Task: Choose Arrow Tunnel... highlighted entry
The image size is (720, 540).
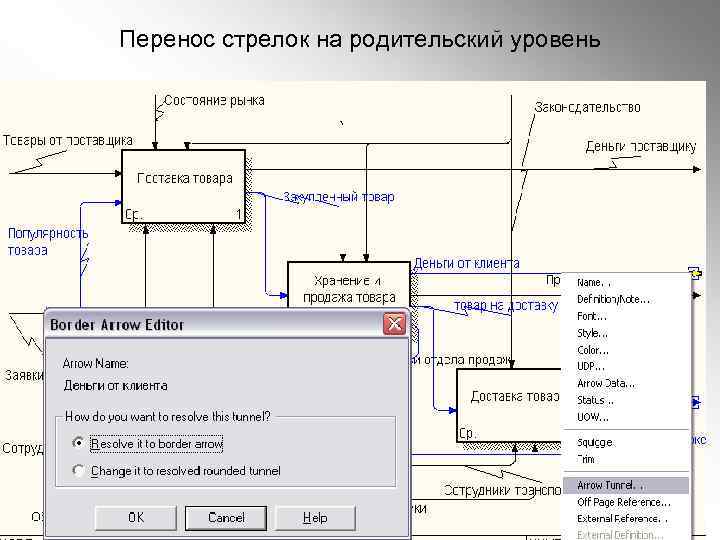Action: coord(626,485)
